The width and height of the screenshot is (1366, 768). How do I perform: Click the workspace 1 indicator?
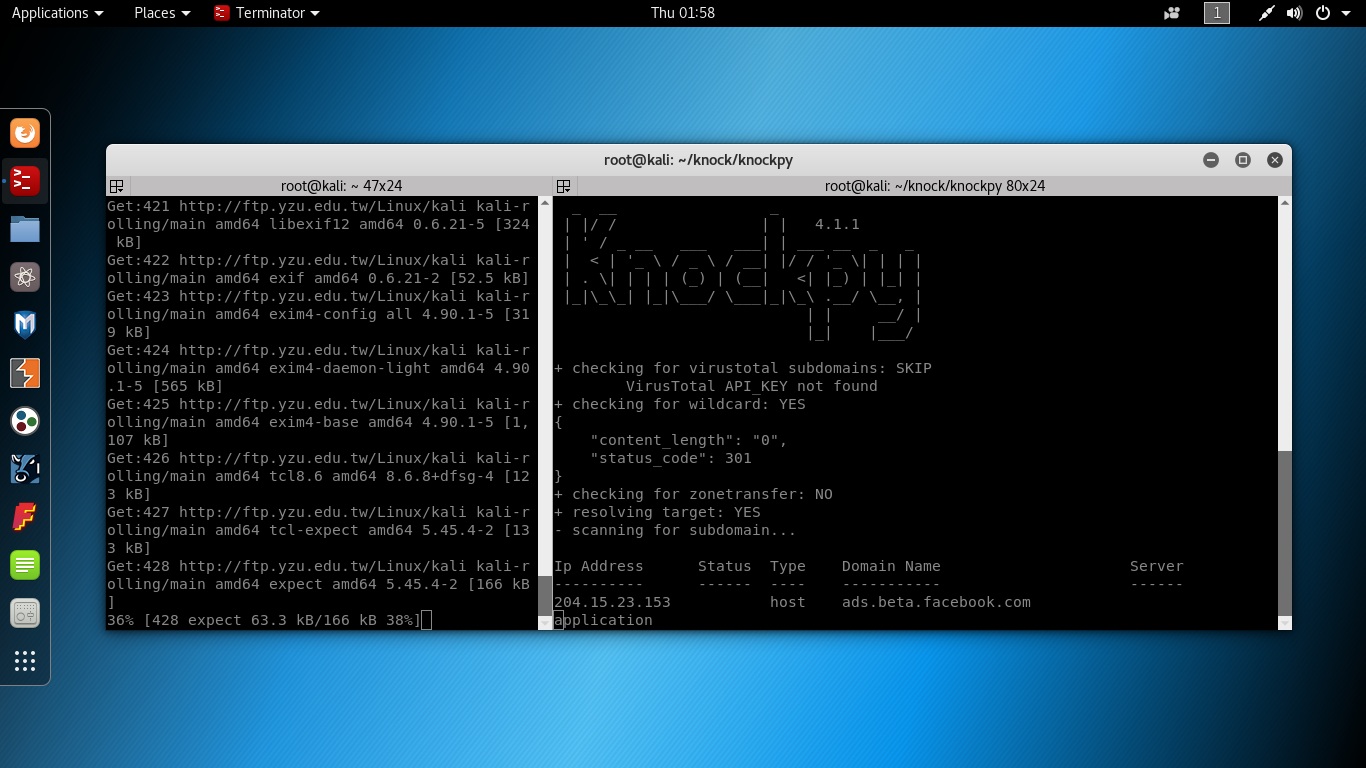coord(1217,13)
